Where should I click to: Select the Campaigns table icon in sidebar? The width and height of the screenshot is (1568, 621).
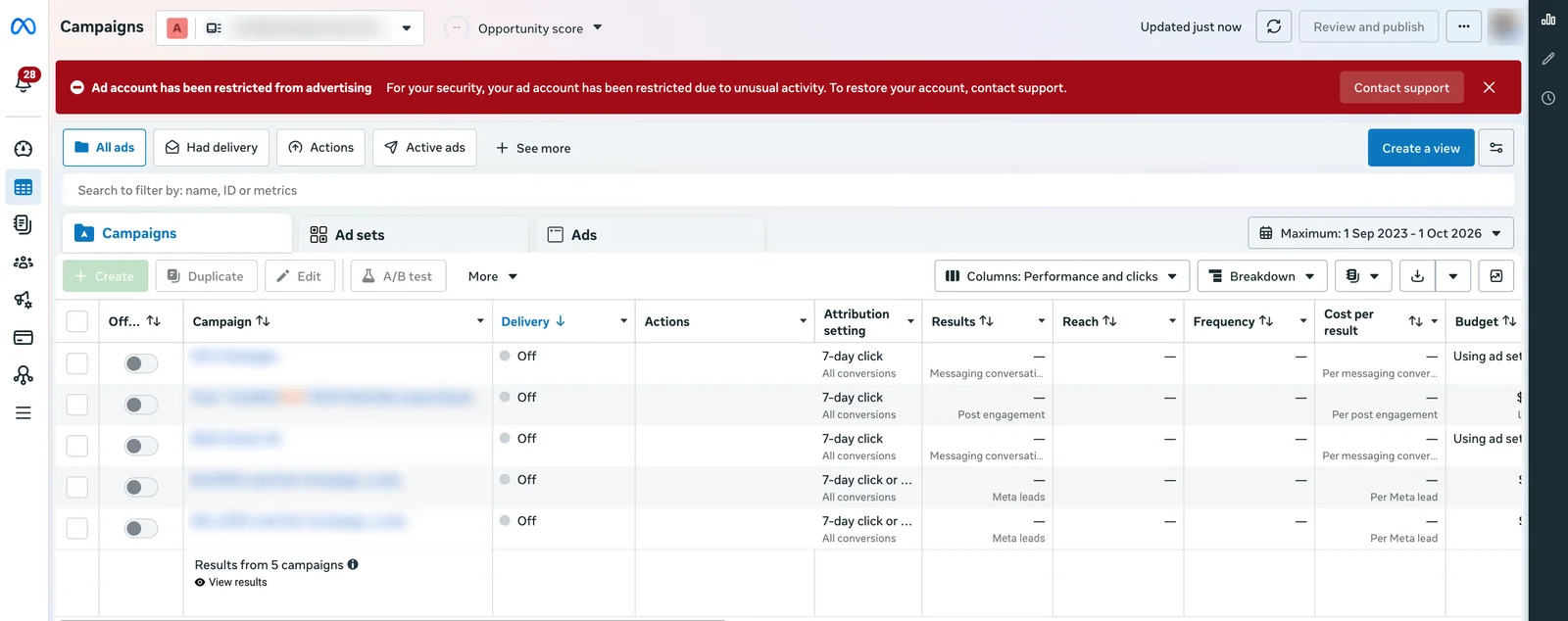coord(24,187)
